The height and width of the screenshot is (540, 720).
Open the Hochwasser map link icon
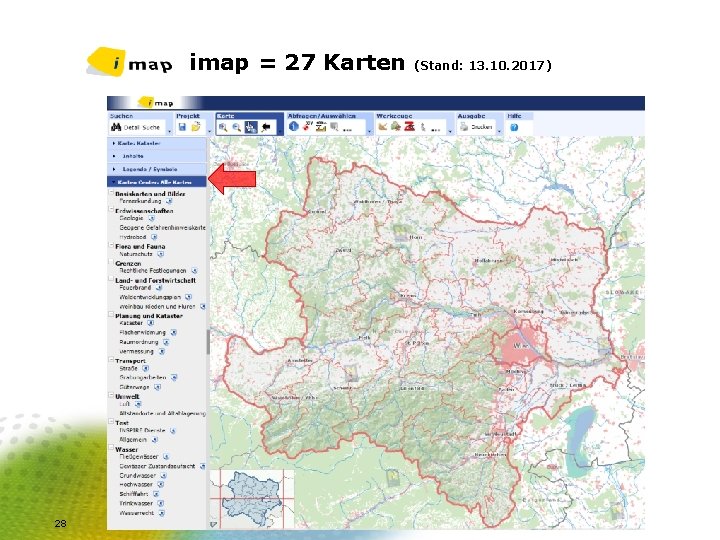click(161, 484)
